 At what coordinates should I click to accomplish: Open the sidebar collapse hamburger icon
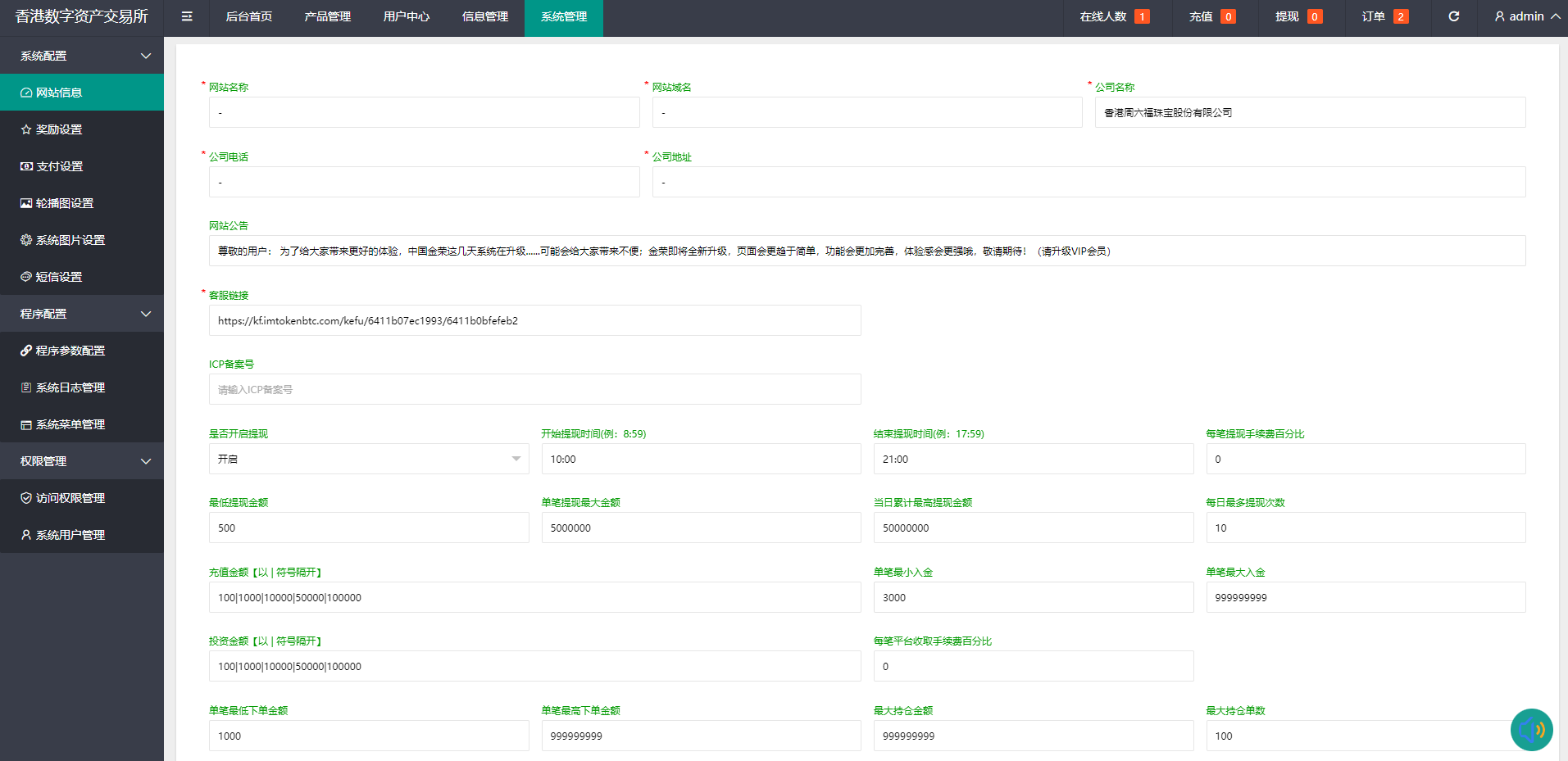(x=186, y=16)
